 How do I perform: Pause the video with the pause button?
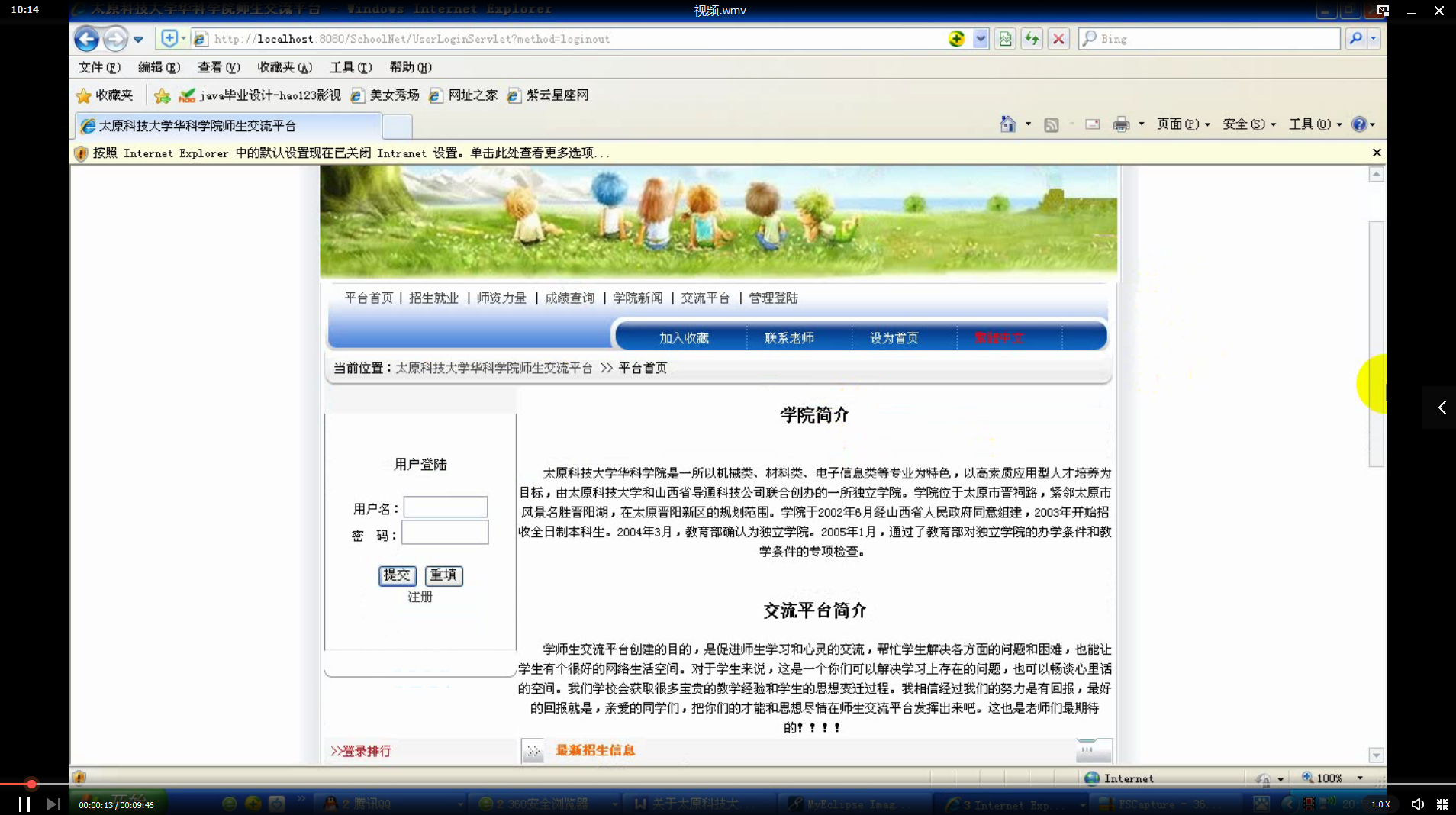(24, 804)
